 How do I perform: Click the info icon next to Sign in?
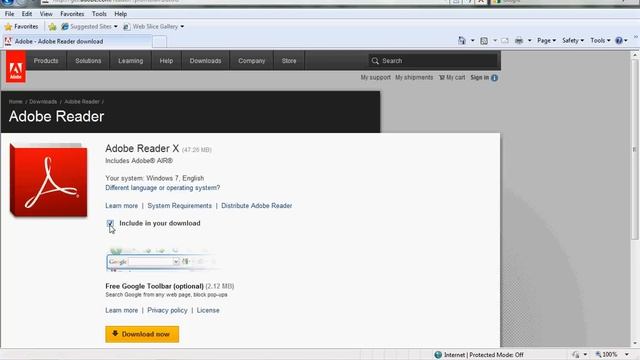[x=494, y=78]
